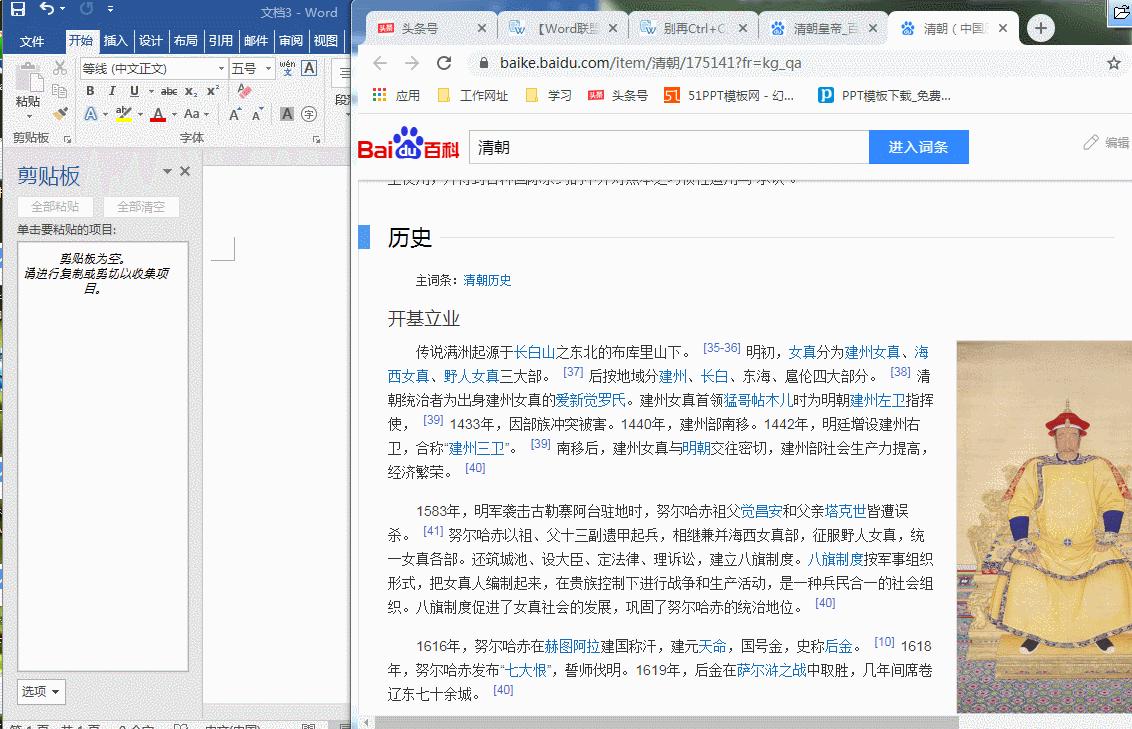Switch to the 插入 ribbon tab
The height and width of the screenshot is (729, 1132).
(x=114, y=40)
